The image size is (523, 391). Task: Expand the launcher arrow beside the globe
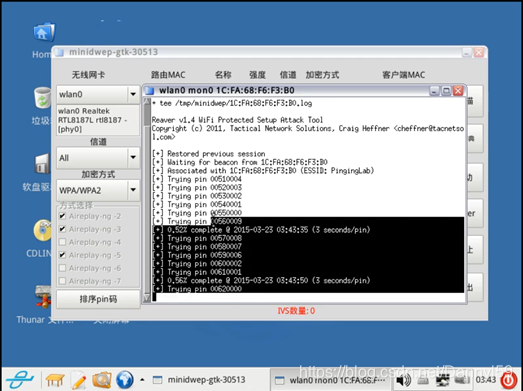142,380
